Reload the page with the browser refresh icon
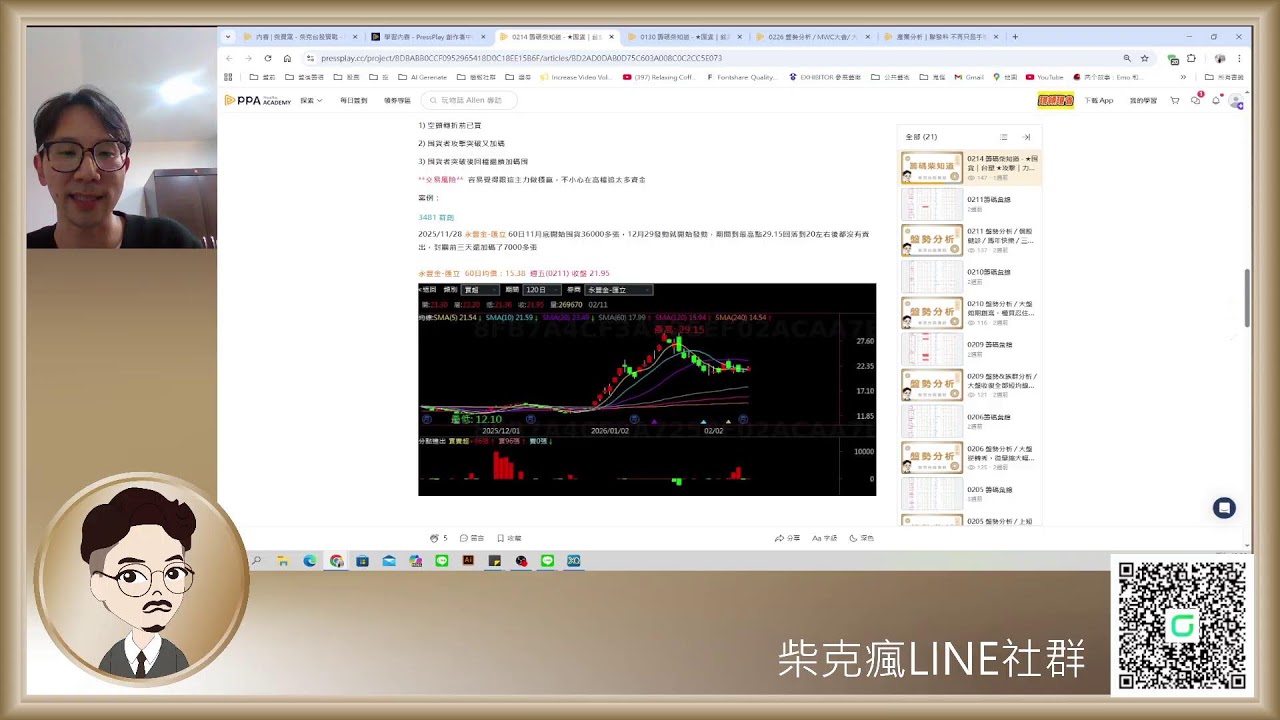This screenshot has height=720, width=1280. [x=267, y=58]
